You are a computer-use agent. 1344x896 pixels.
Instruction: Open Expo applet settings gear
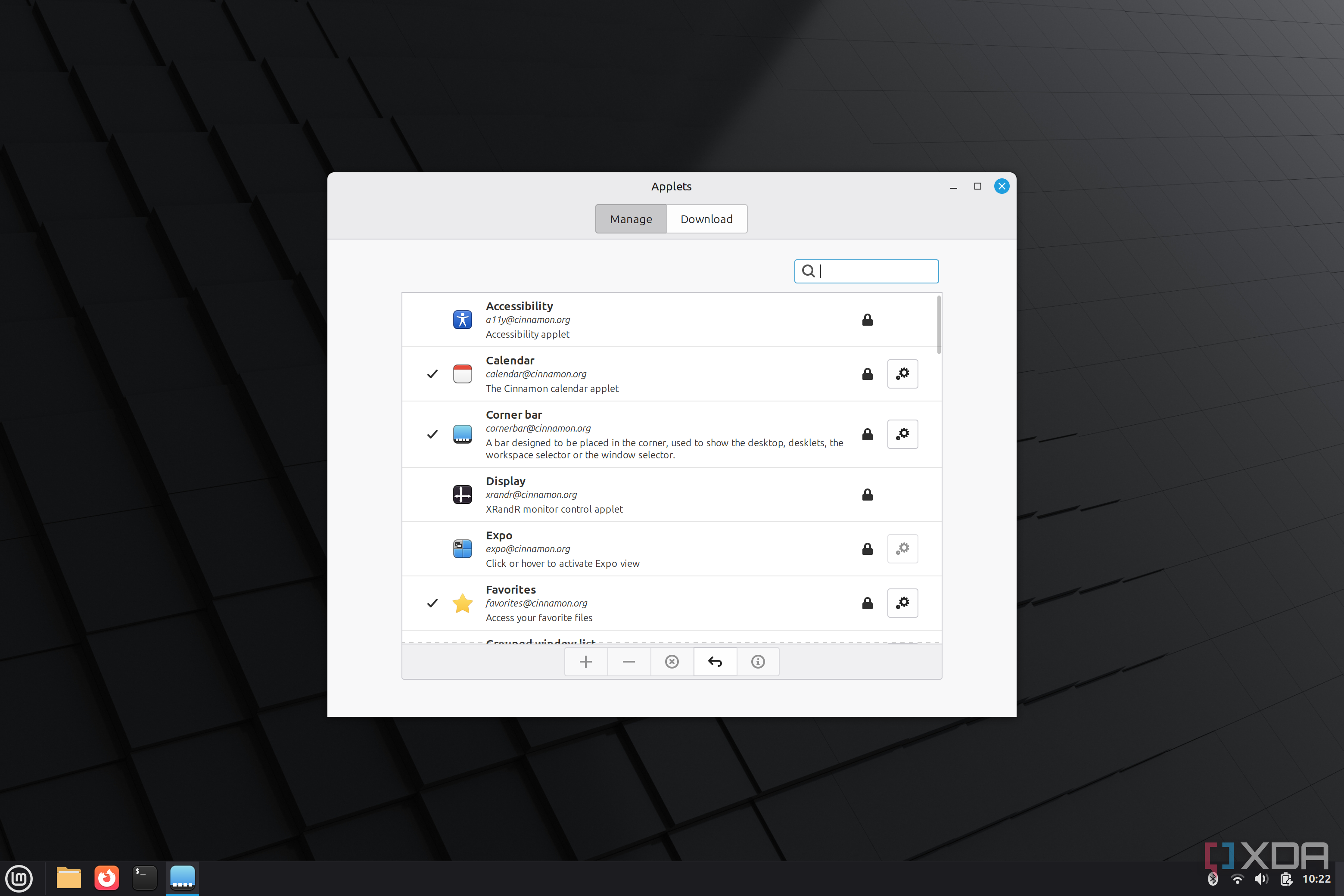(902, 548)
